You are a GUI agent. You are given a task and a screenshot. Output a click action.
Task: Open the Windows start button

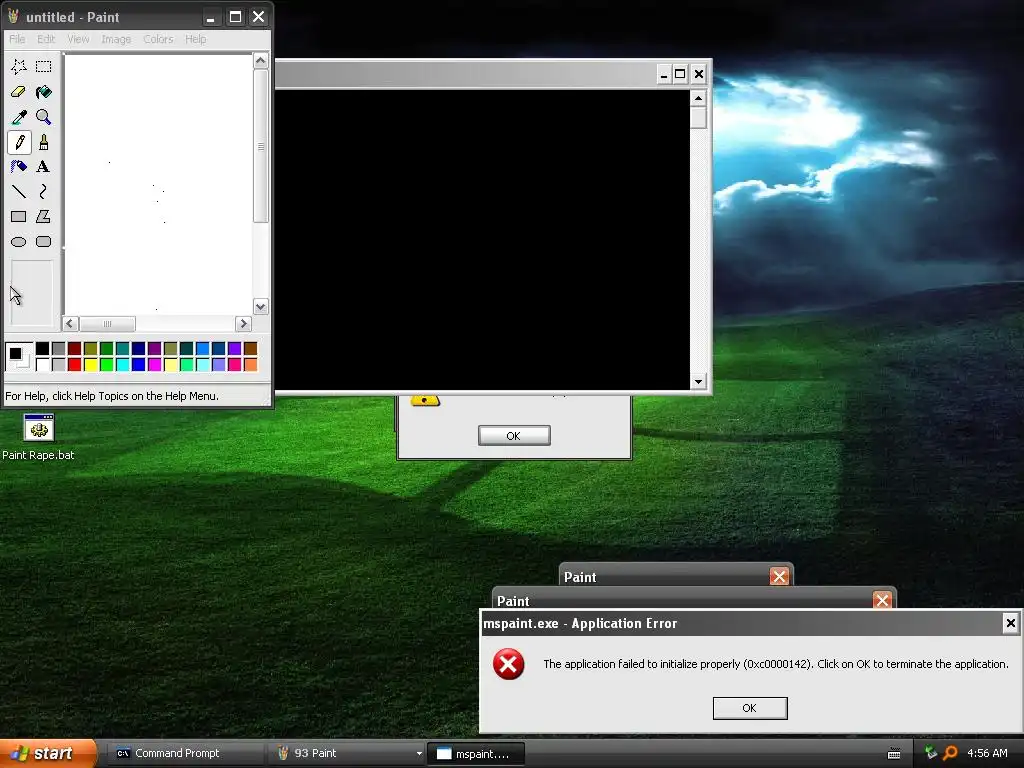click(47, 753)
